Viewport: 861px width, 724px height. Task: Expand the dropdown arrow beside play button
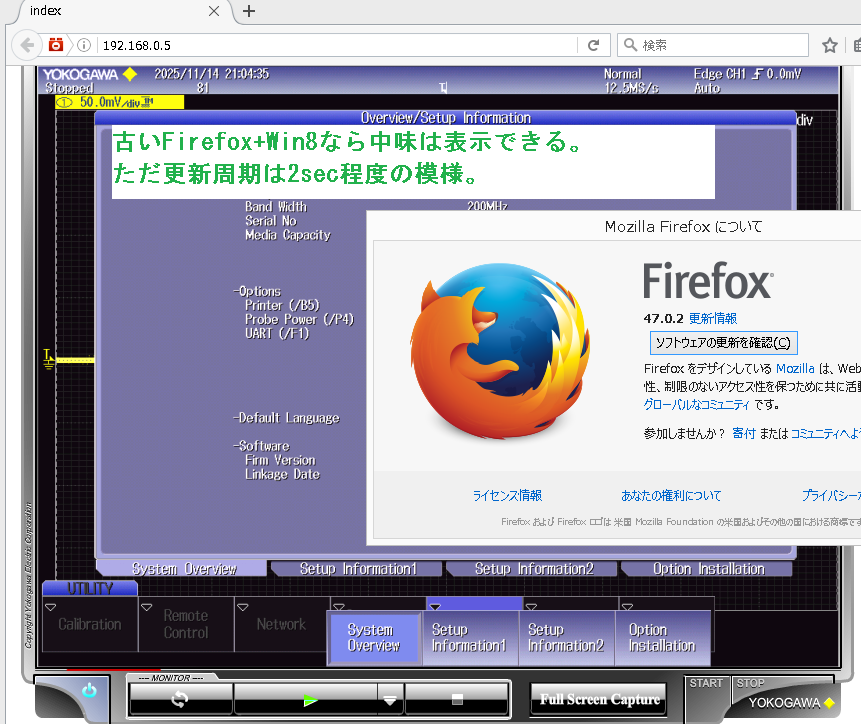pyautogui.click(x=390, y=700)
